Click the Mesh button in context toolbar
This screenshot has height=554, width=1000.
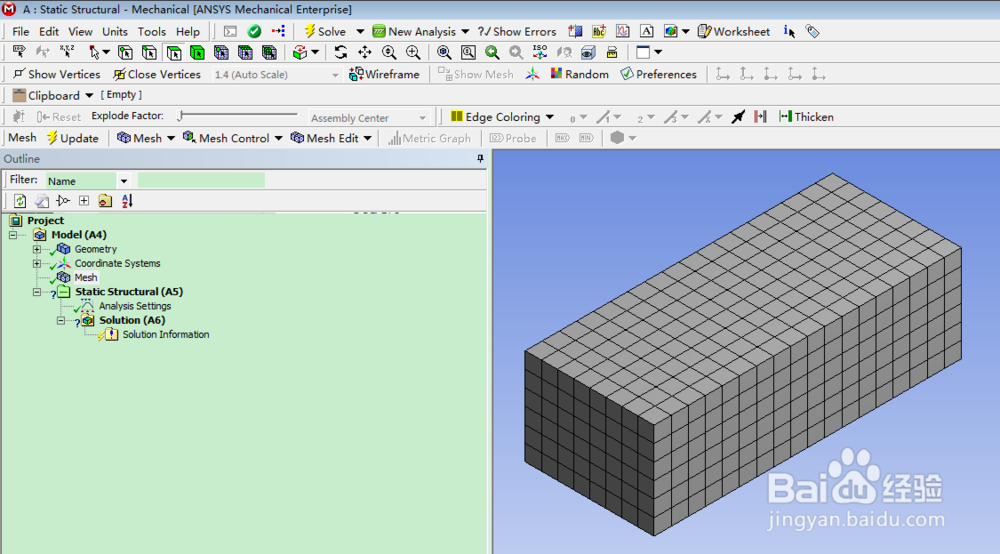(x=140, y=138)
